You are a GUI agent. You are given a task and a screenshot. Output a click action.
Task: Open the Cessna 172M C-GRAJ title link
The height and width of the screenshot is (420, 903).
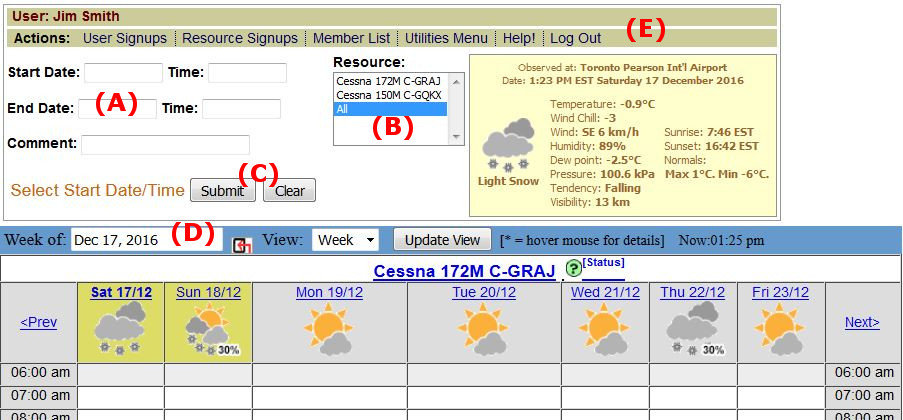point(464,271)
